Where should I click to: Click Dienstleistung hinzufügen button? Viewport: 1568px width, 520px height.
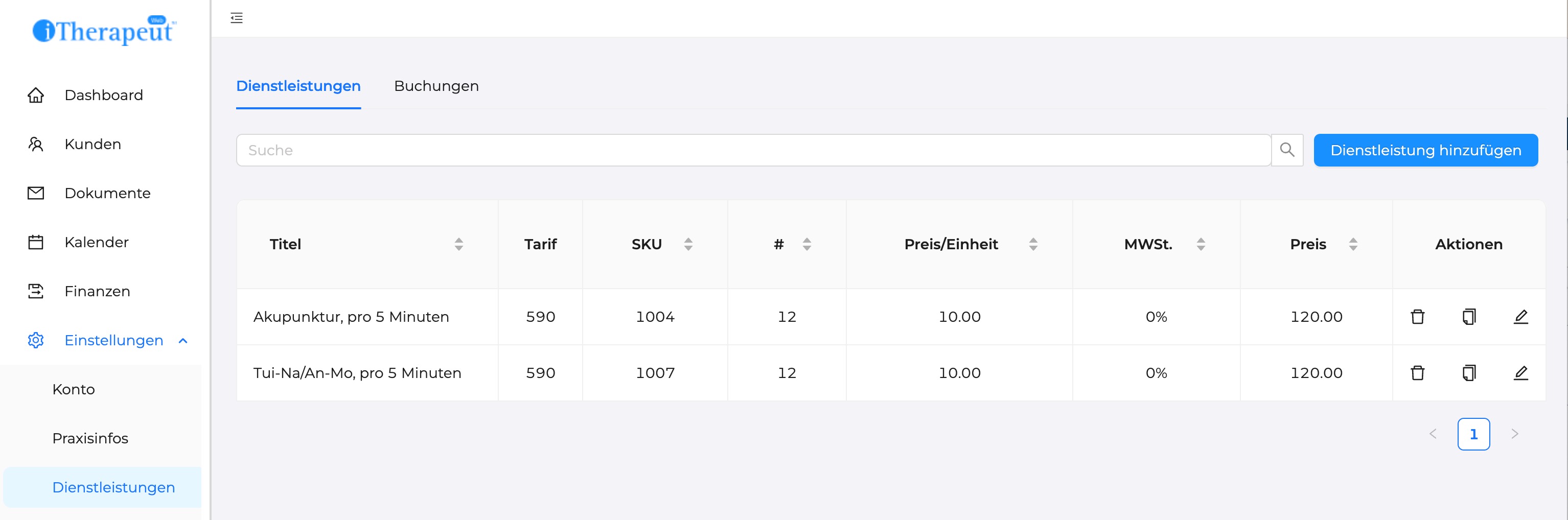[1425, 150]
